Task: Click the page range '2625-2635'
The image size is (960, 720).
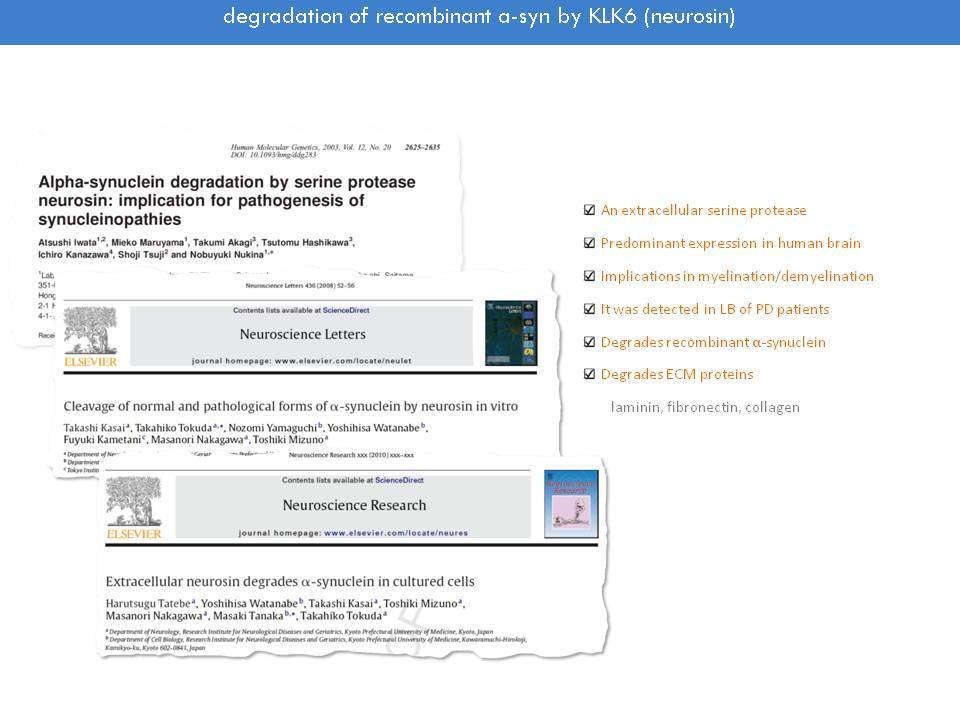Action: (422, 147)
